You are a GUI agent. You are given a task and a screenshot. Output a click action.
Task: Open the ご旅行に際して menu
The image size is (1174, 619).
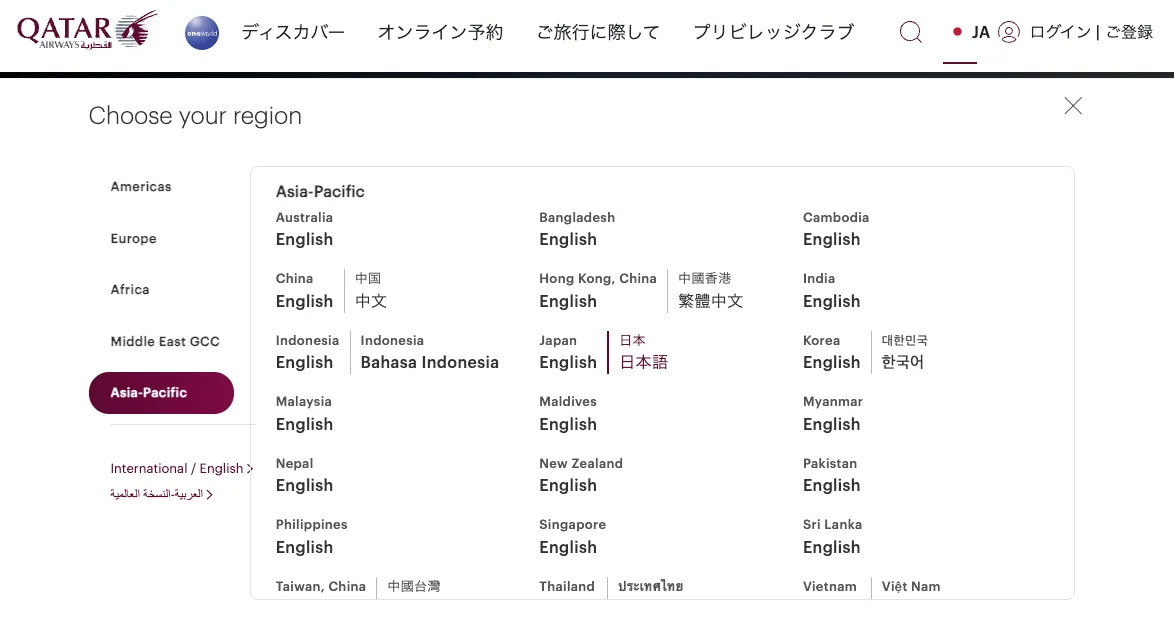click(598, 32)
